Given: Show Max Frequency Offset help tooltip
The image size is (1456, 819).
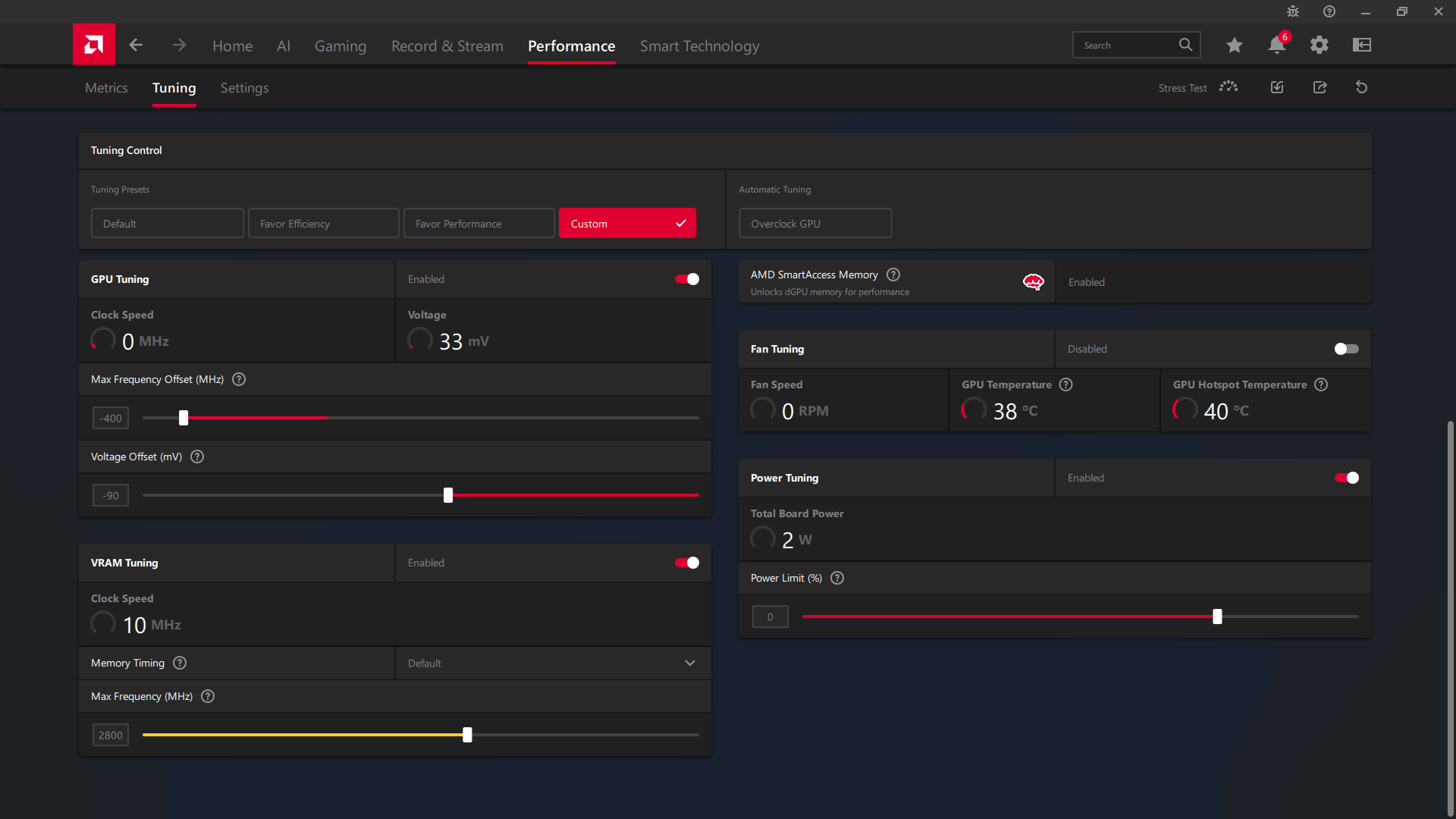Looking at the screenshot, I should 239,379.
